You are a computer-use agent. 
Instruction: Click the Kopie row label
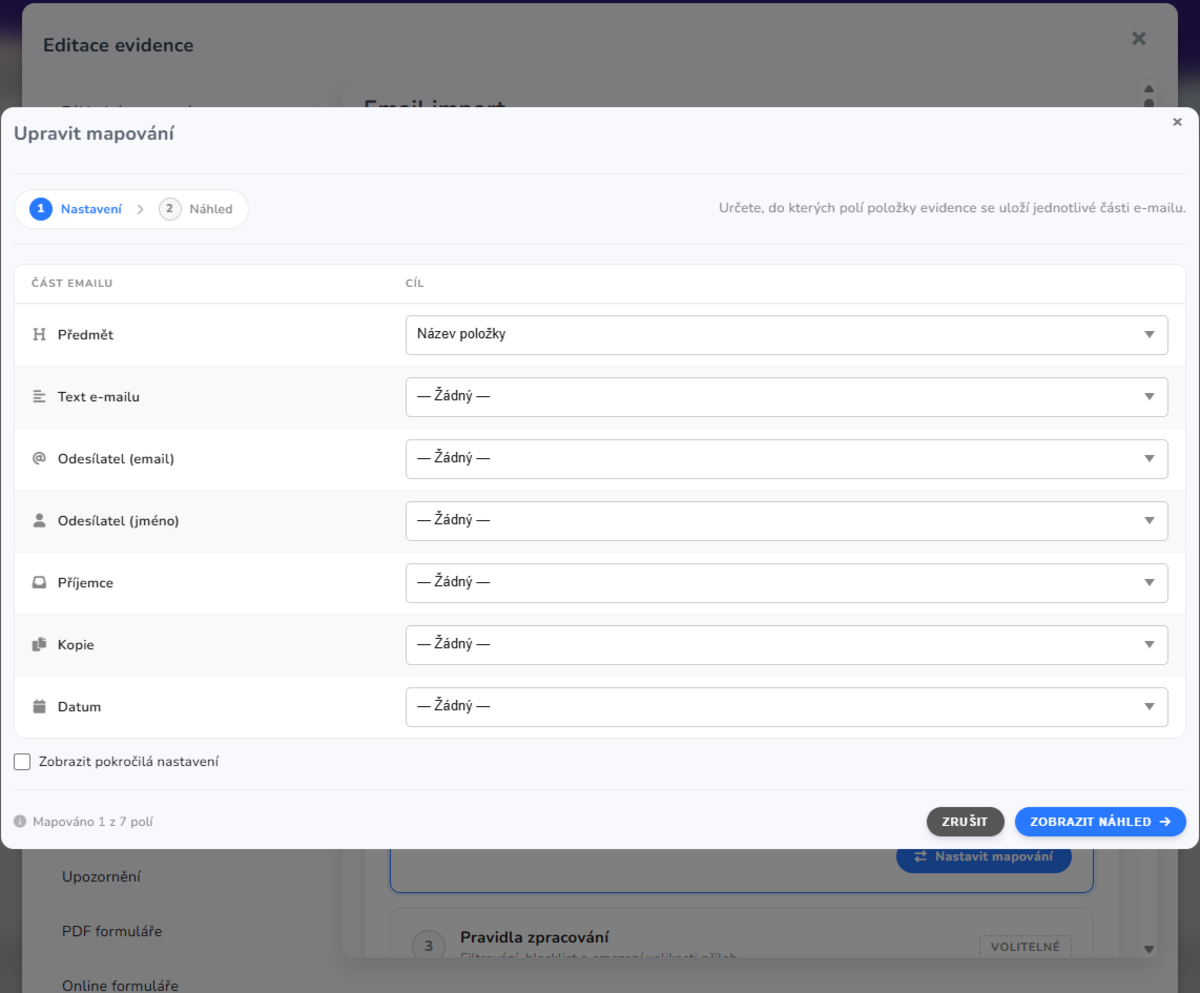[x=76, y=645]
